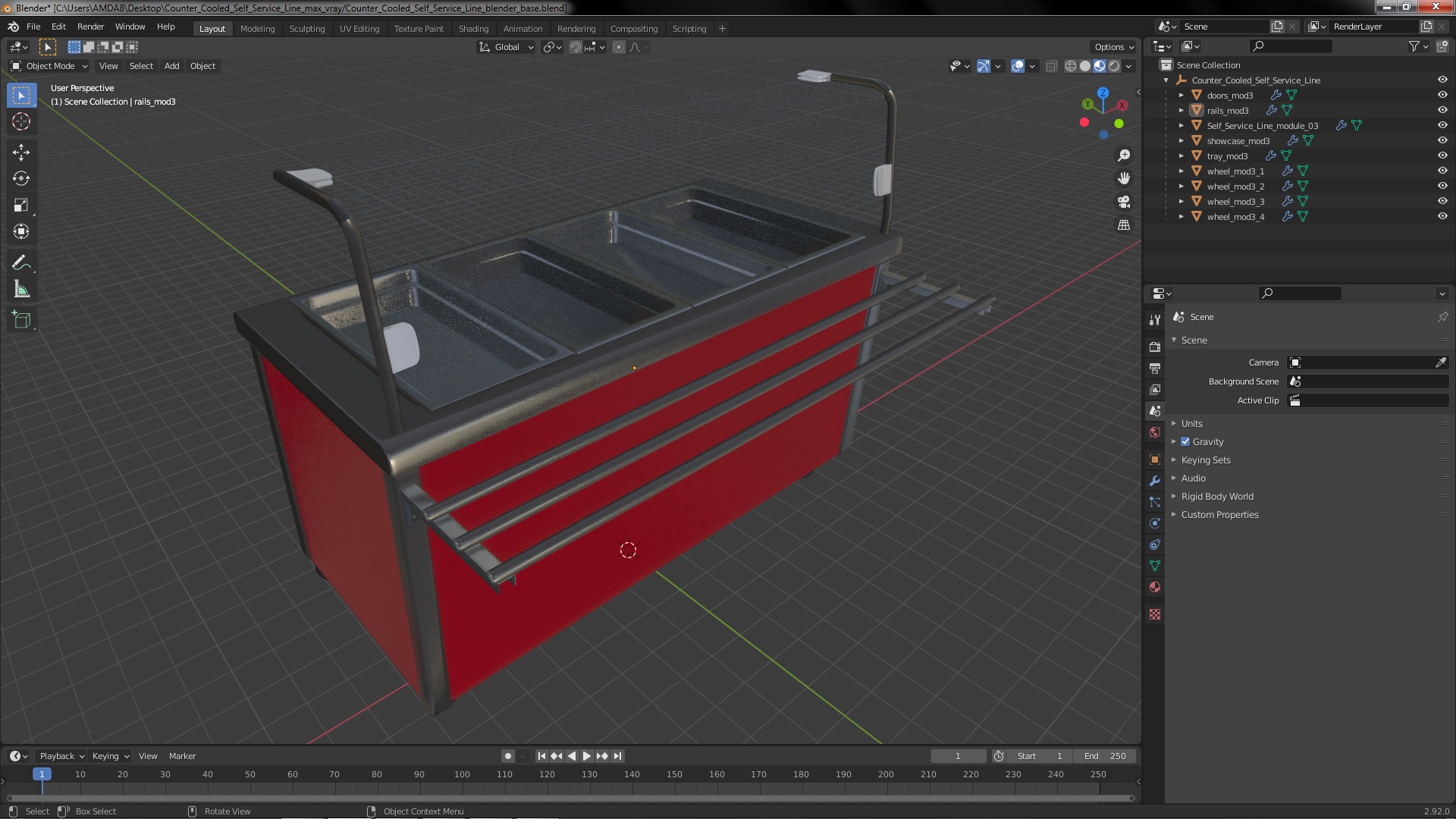This screenshot has height=819, width=1456.
Task: Select the 3D Cursor tool
Action: 20,121
